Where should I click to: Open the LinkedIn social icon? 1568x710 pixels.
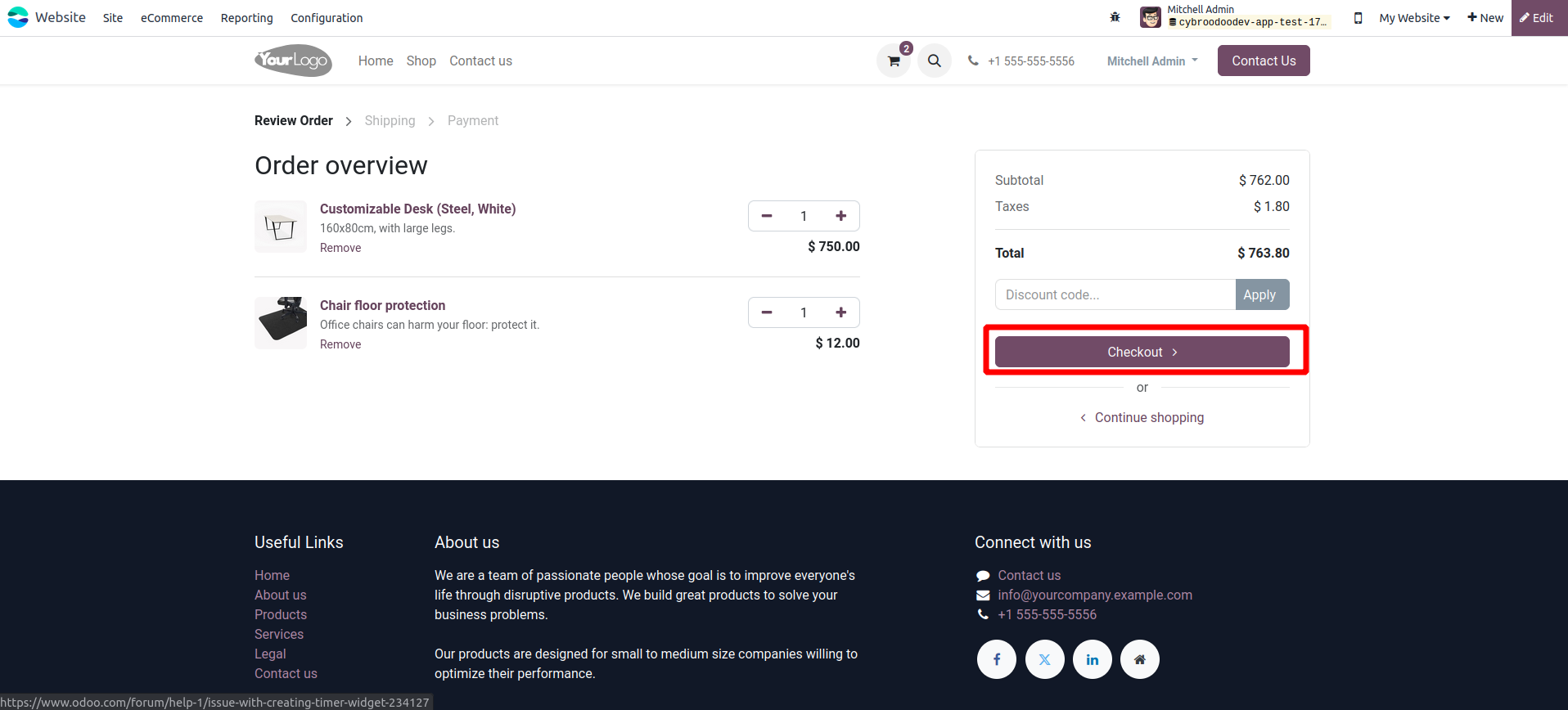[x=1092, y=659]
